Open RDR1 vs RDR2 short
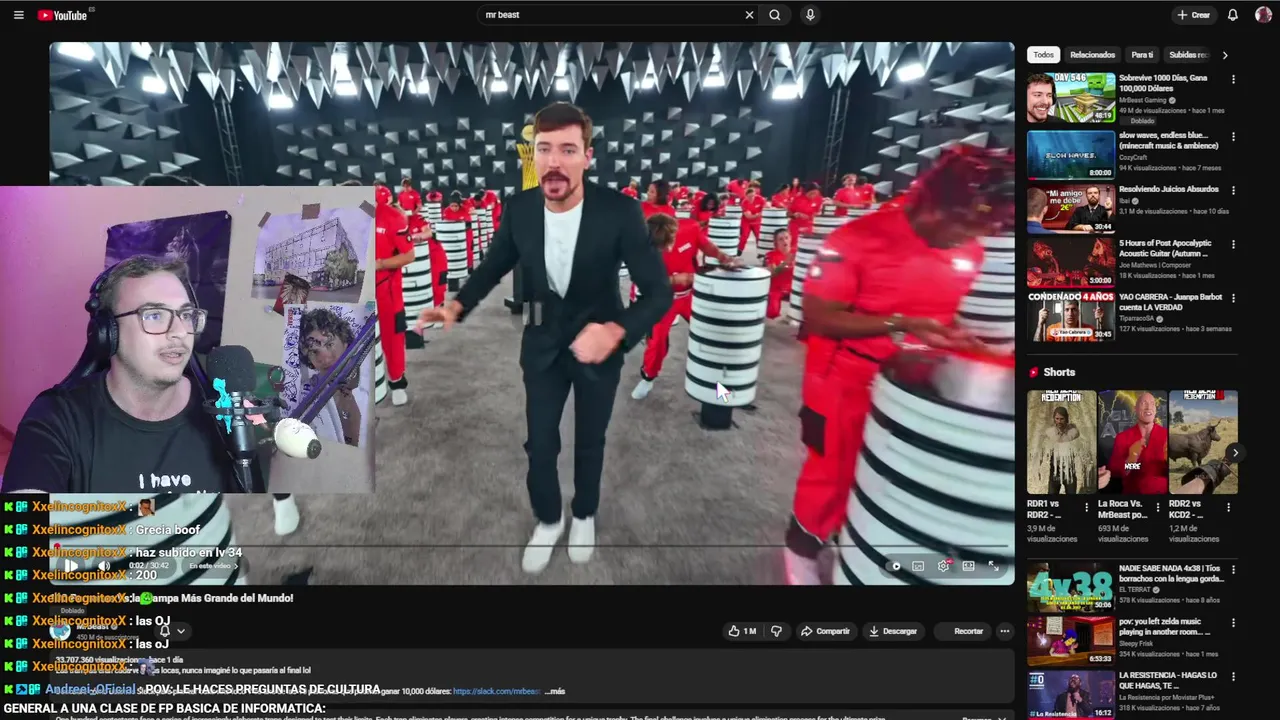 (x=1061, y=442)
